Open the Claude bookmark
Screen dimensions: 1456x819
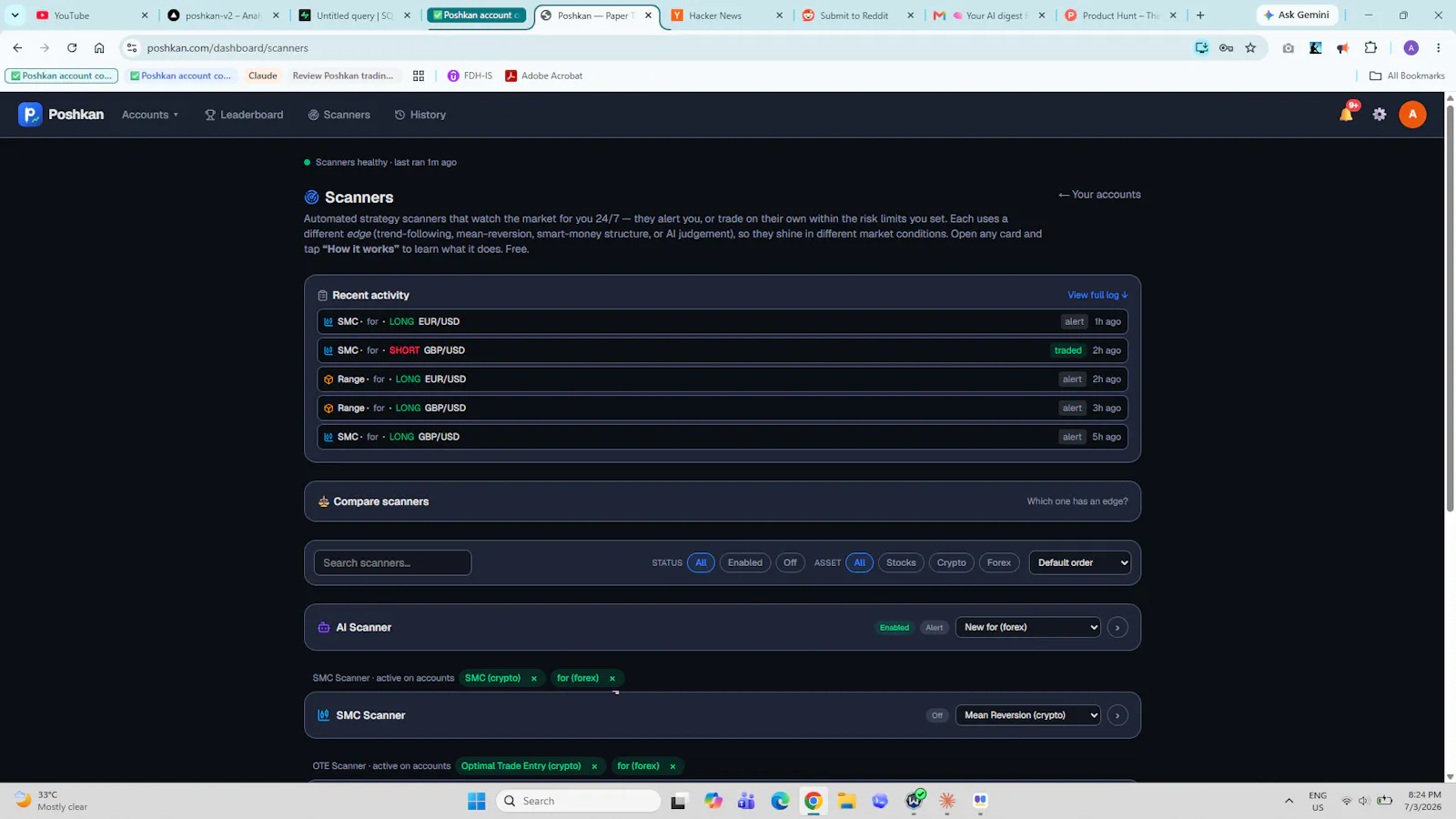click(x=262, y=76)
